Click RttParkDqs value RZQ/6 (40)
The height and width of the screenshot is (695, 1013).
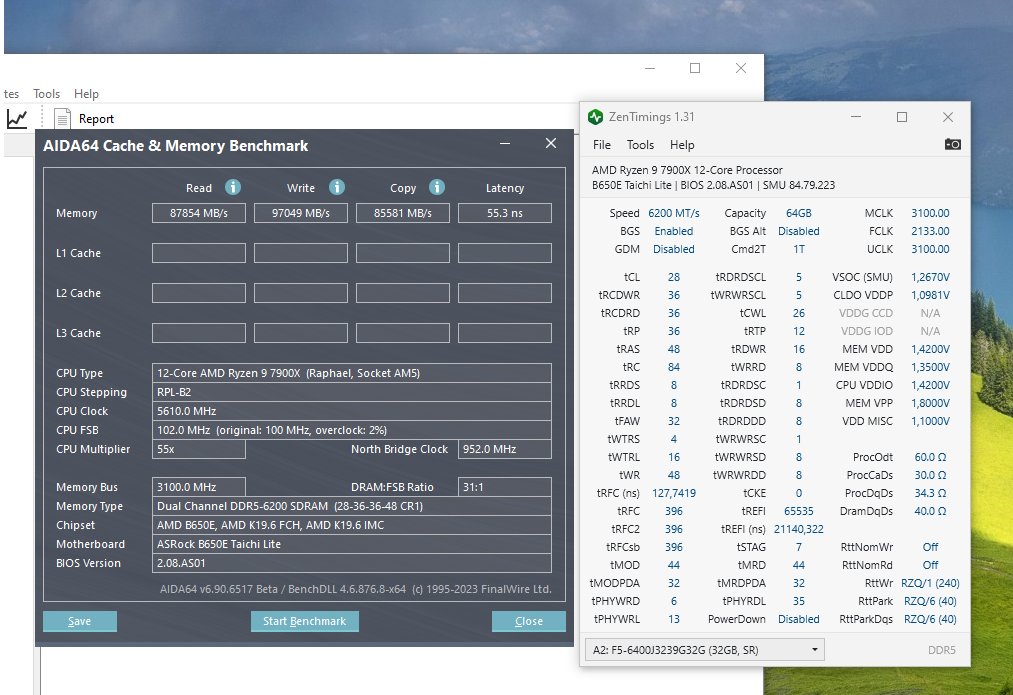930,619
